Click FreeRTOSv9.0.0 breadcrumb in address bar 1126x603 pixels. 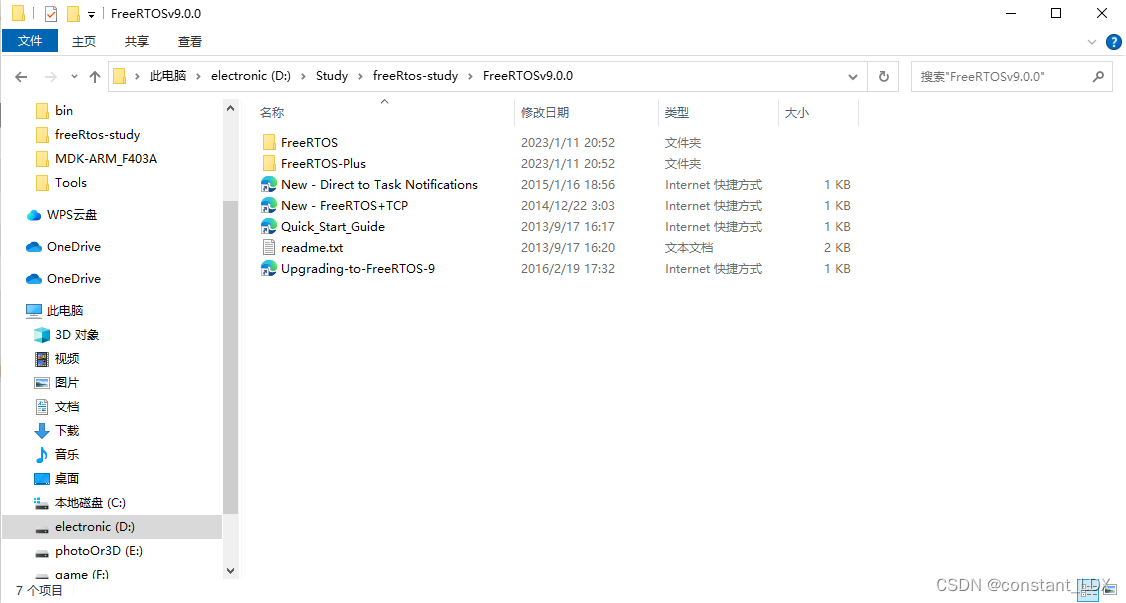click(x=528, y=75)
